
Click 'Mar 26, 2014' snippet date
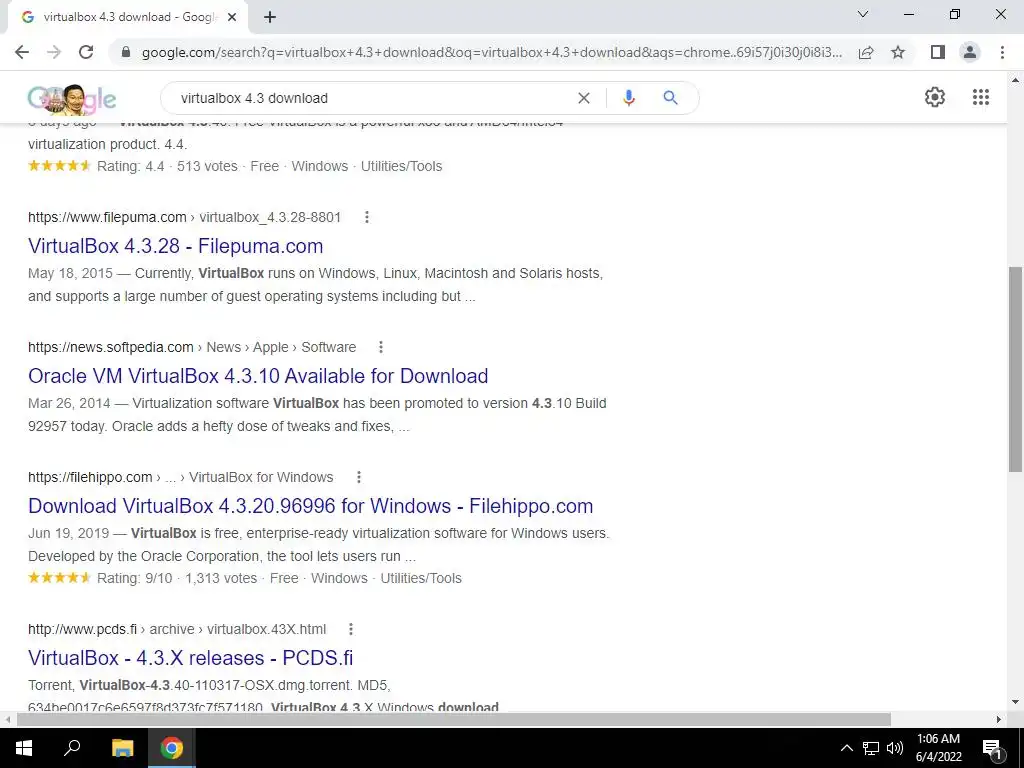pos(69,403)
